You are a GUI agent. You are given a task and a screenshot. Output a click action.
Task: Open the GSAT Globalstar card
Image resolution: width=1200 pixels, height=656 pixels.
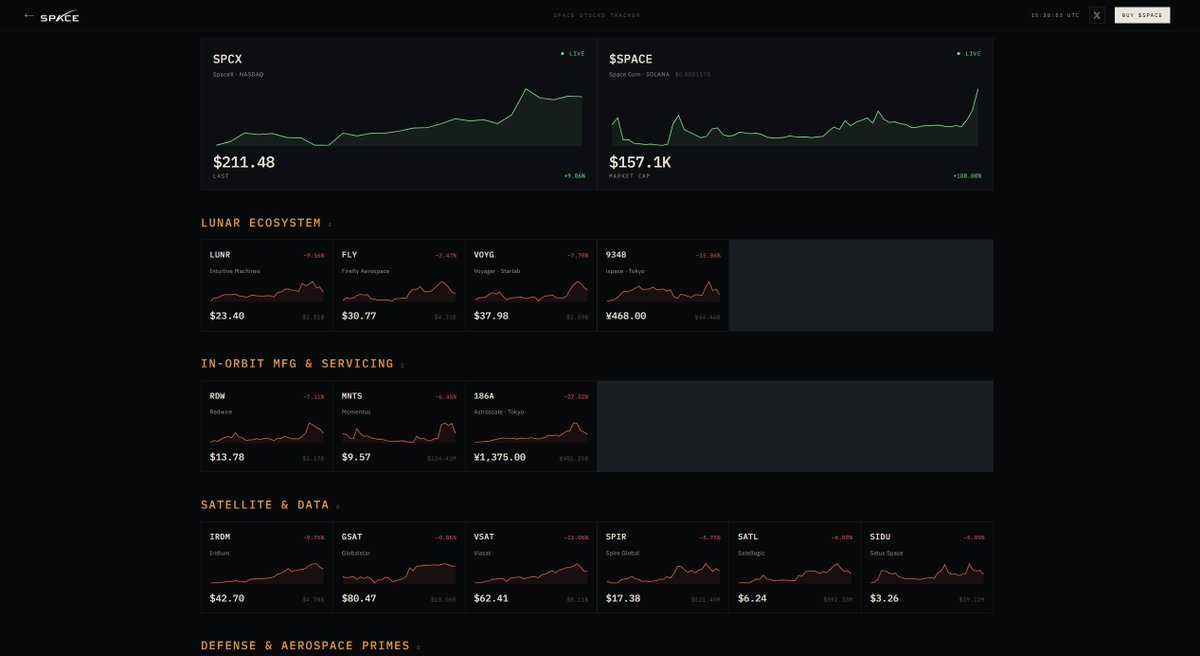click(x=399, y=567)
